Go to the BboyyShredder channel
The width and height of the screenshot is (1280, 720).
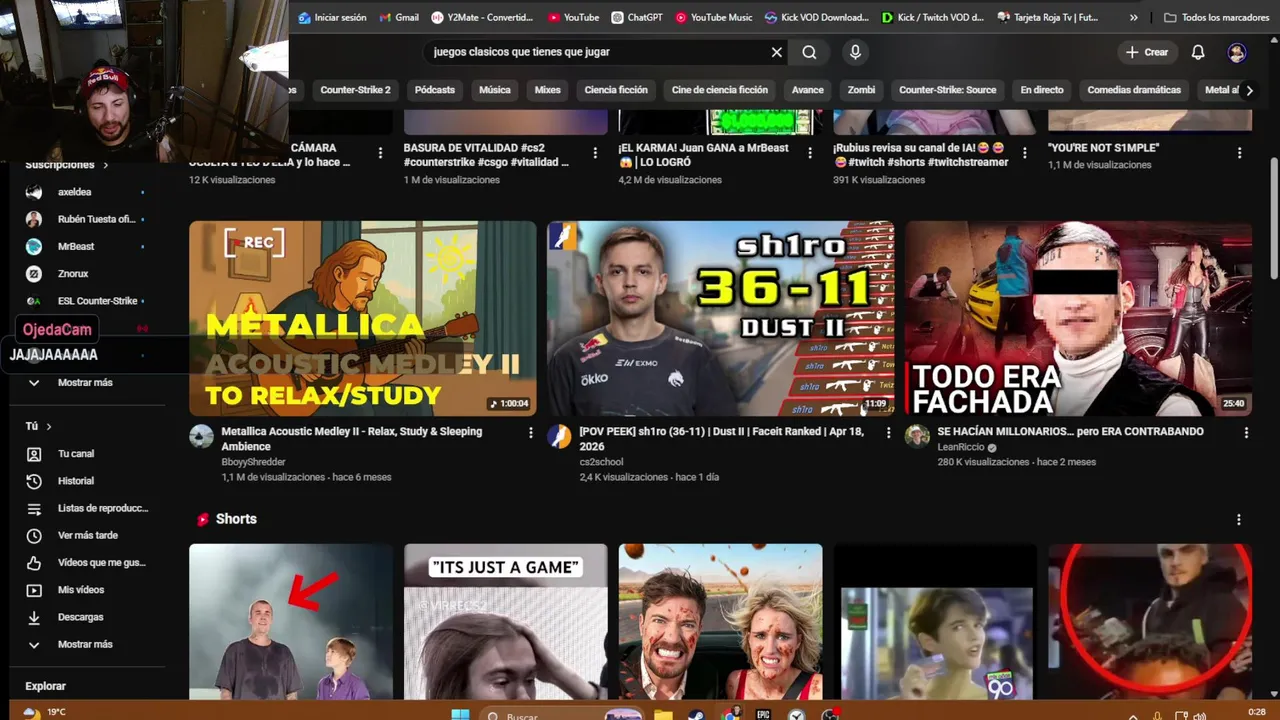click(x=253, y=462)
